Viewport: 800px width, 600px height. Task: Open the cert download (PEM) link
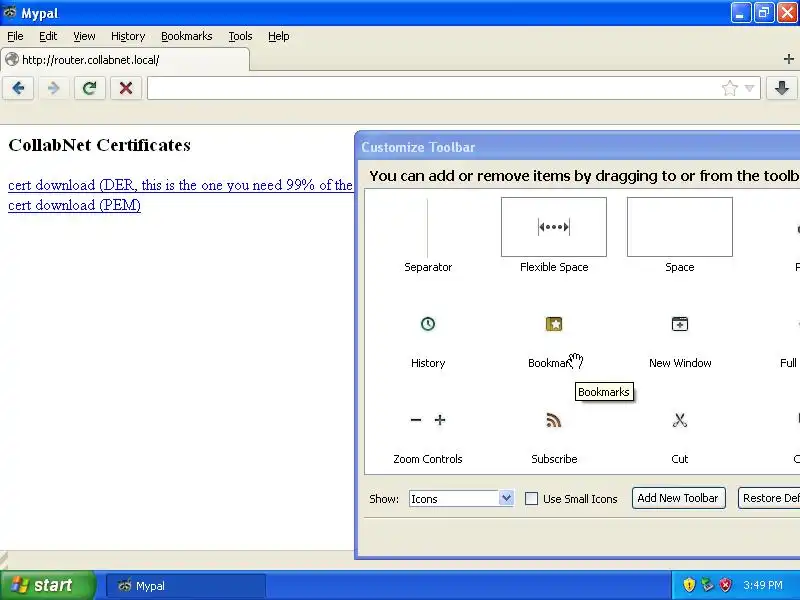74,205
